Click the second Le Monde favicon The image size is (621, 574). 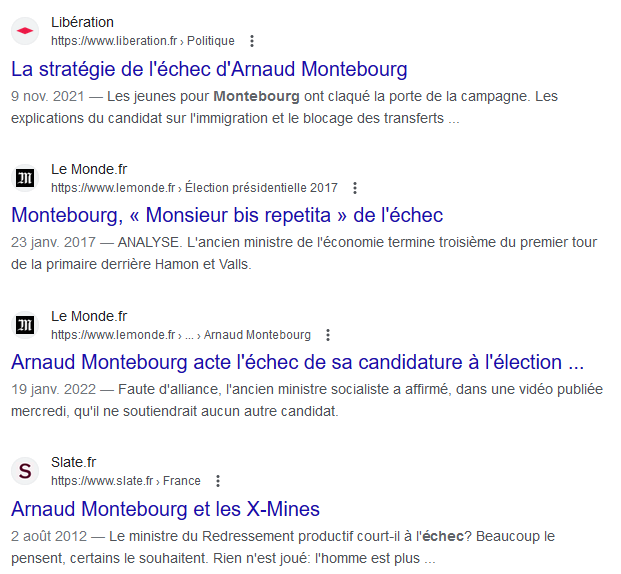pos(25,325)
